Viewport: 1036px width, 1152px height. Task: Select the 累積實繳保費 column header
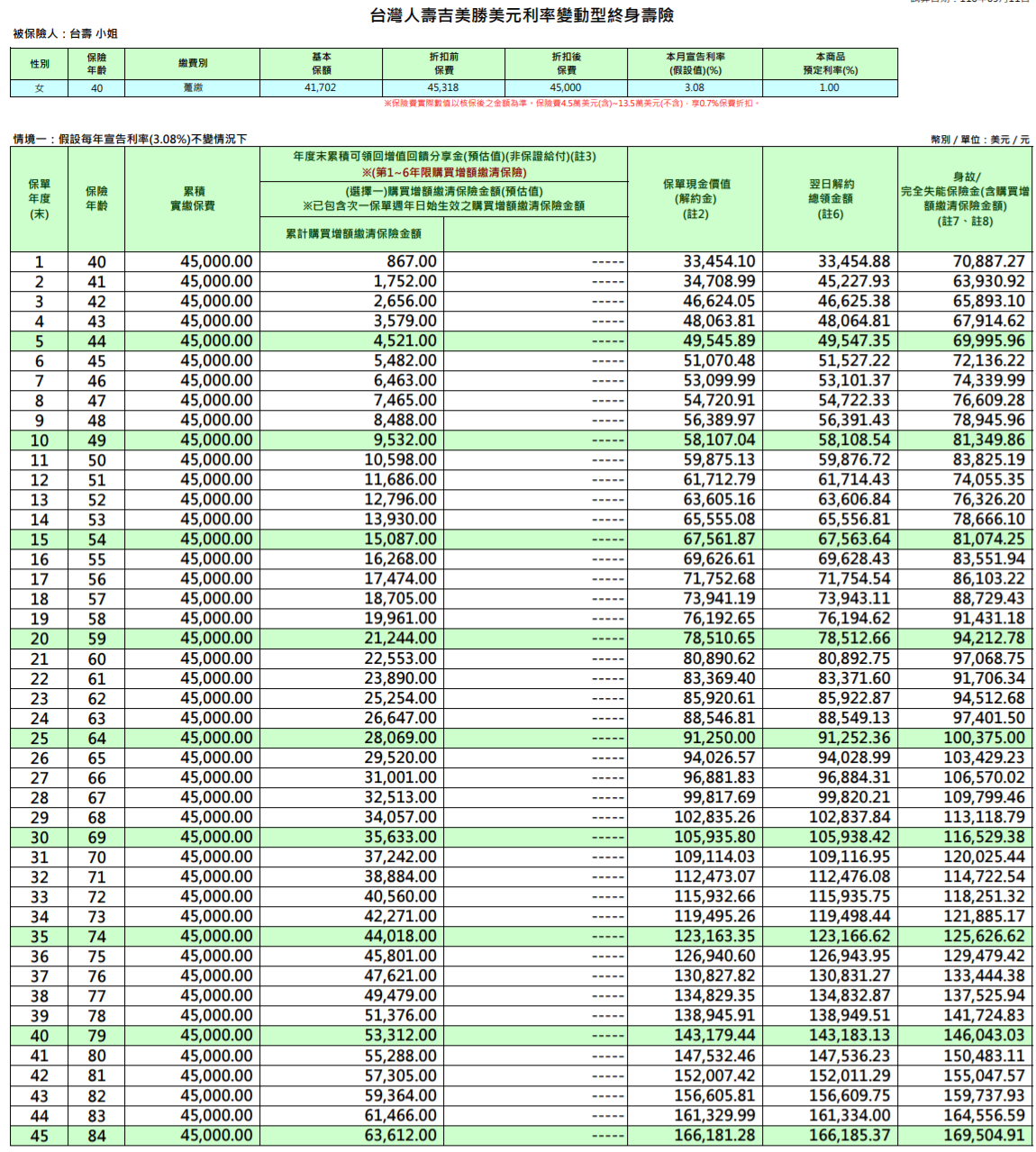pyautogui.click(x=193, y=199)
